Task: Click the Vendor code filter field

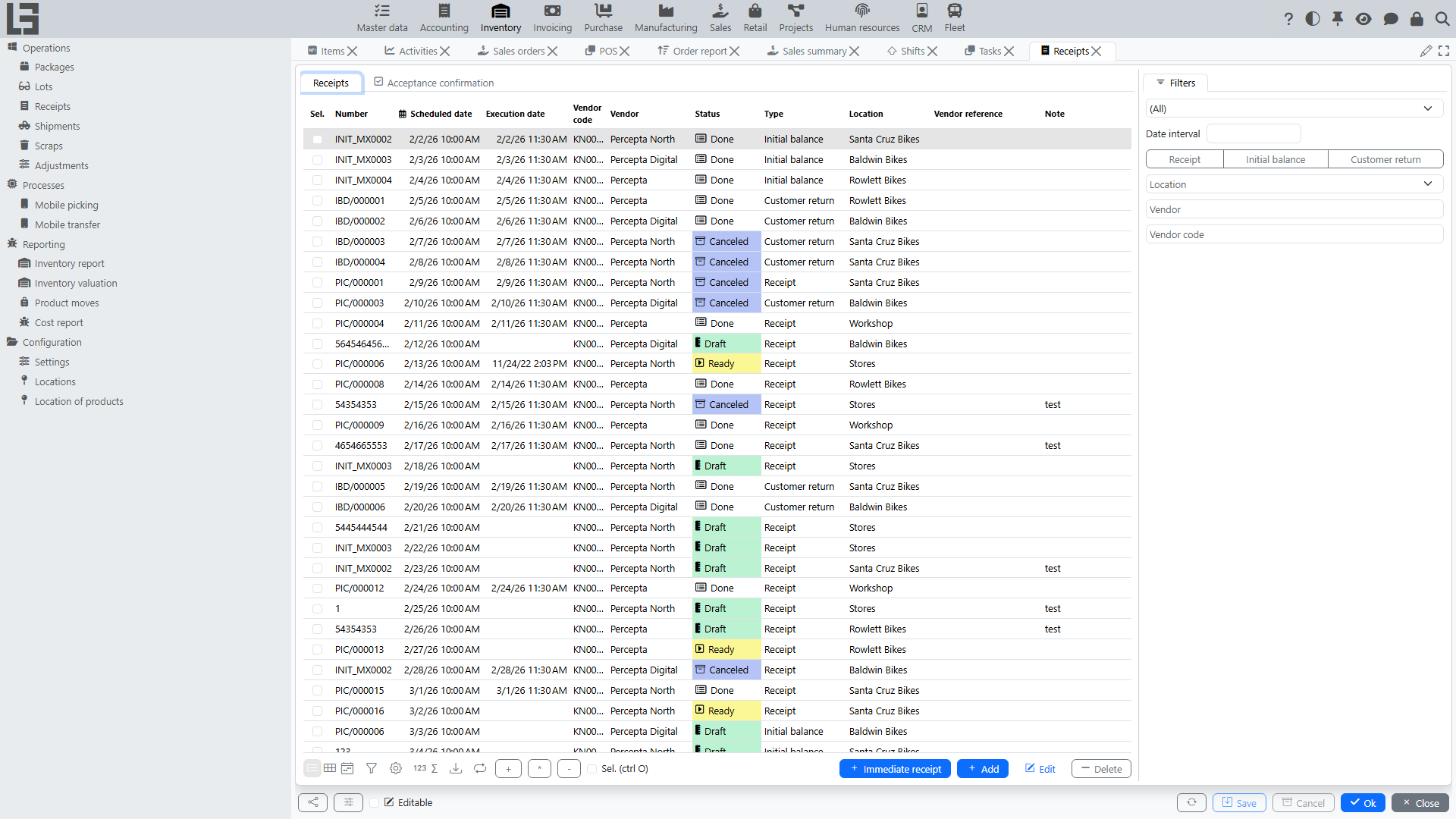Action: (x=1294, y=234)
